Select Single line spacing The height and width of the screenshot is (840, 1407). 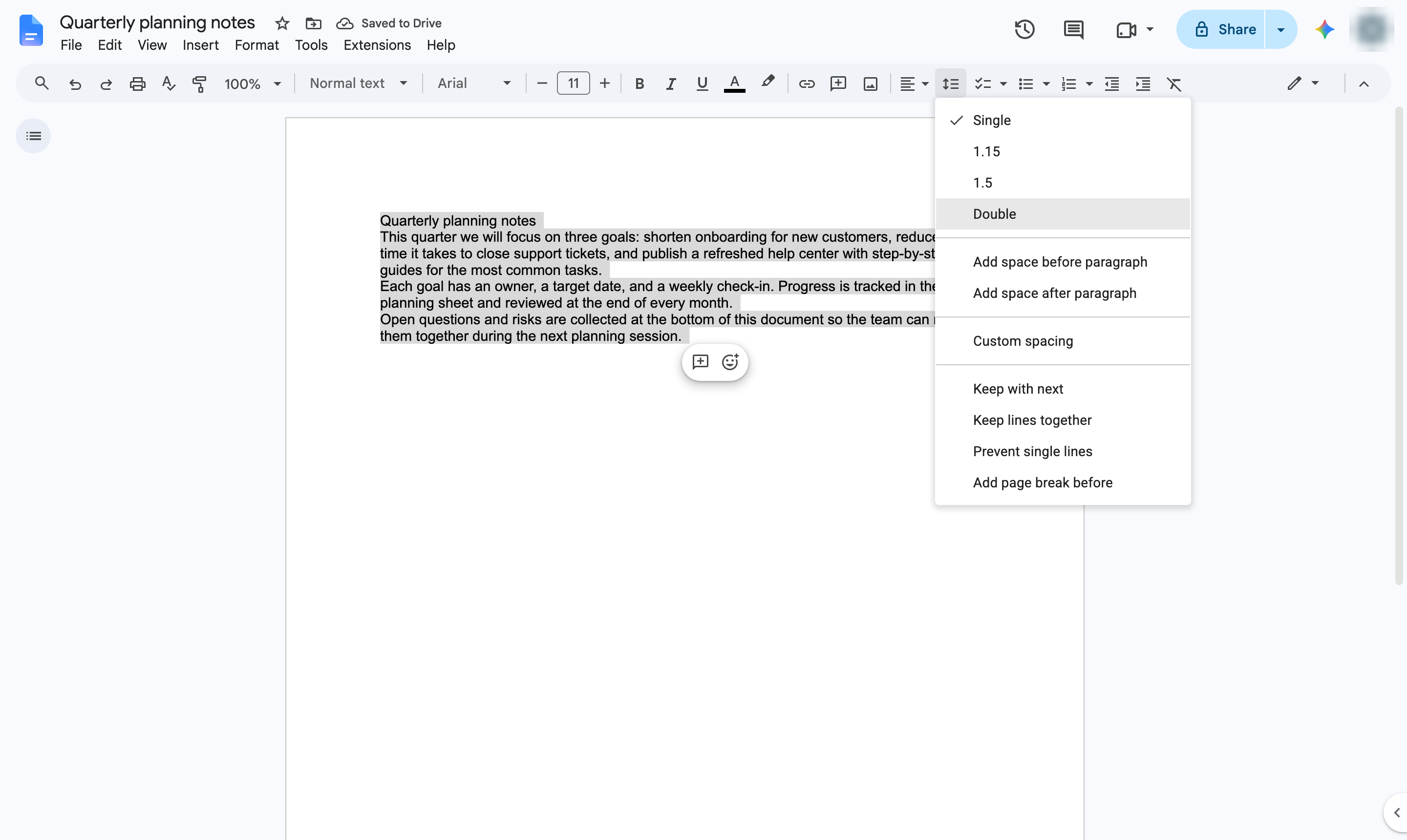click(1063, 120)
